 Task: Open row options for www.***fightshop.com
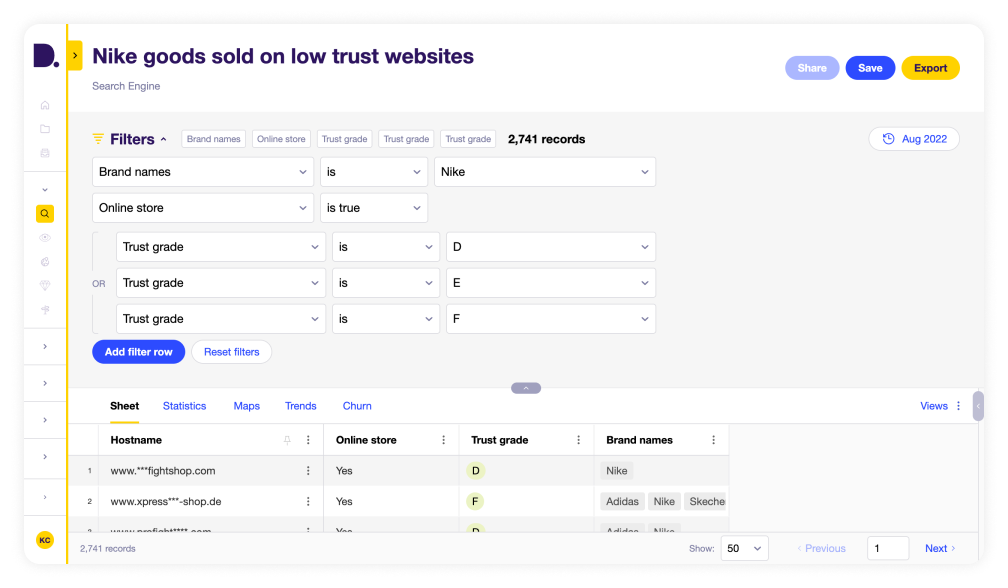pyautogui.click(x=308, y=471)
